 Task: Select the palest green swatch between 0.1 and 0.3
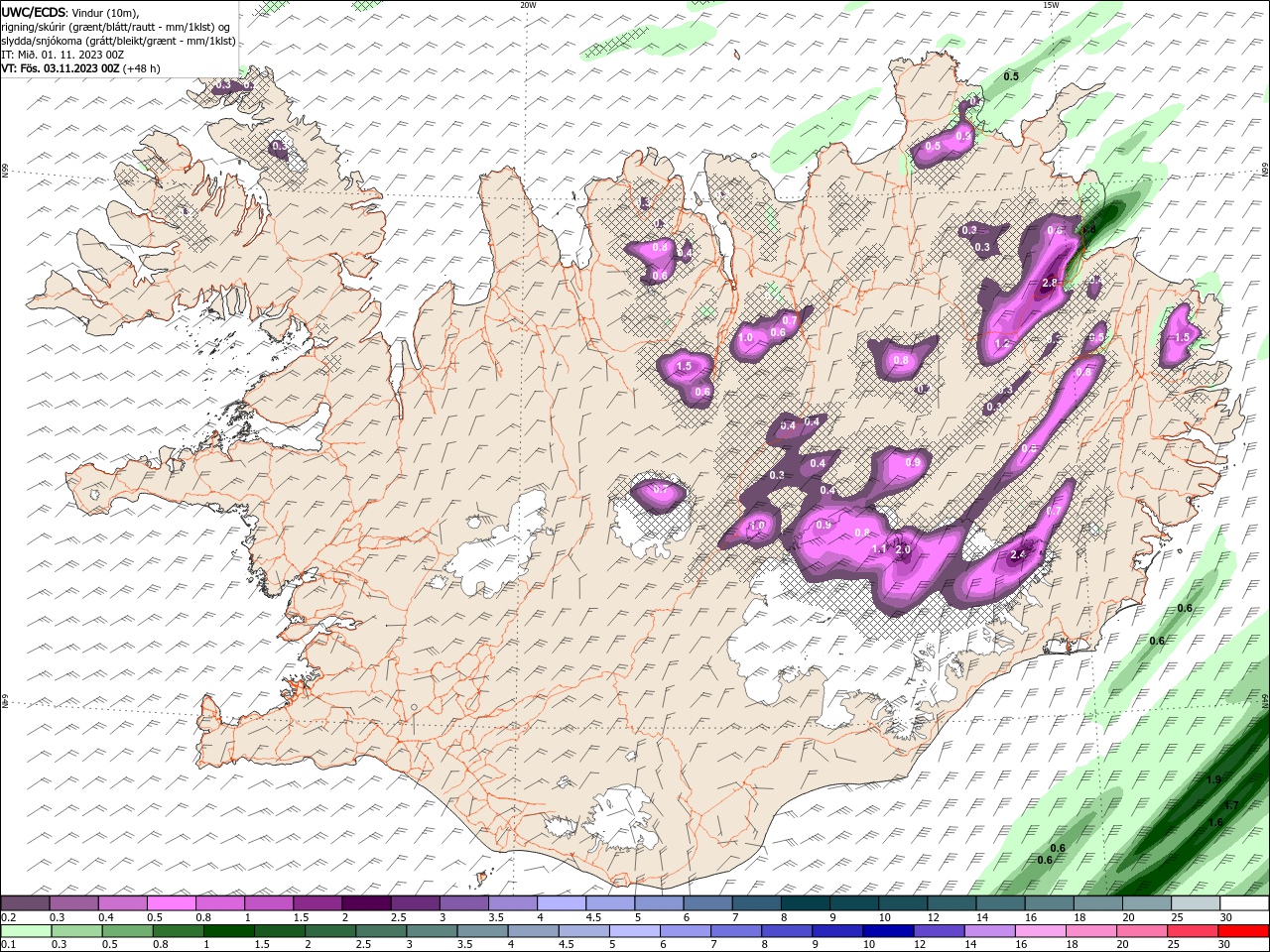point(27,931)
